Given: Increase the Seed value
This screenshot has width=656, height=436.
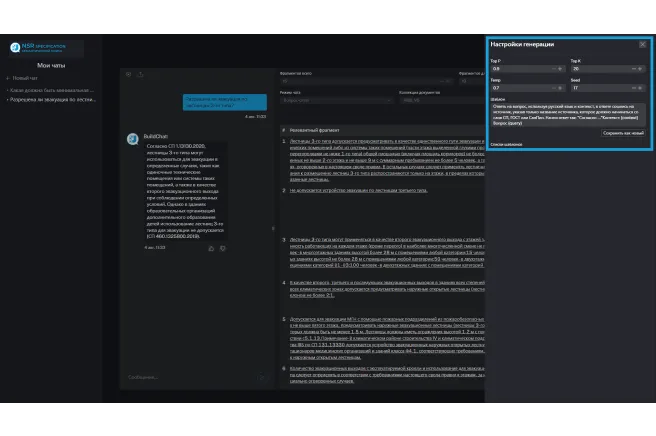Looking at the screenshot, I should pos(642,87).
